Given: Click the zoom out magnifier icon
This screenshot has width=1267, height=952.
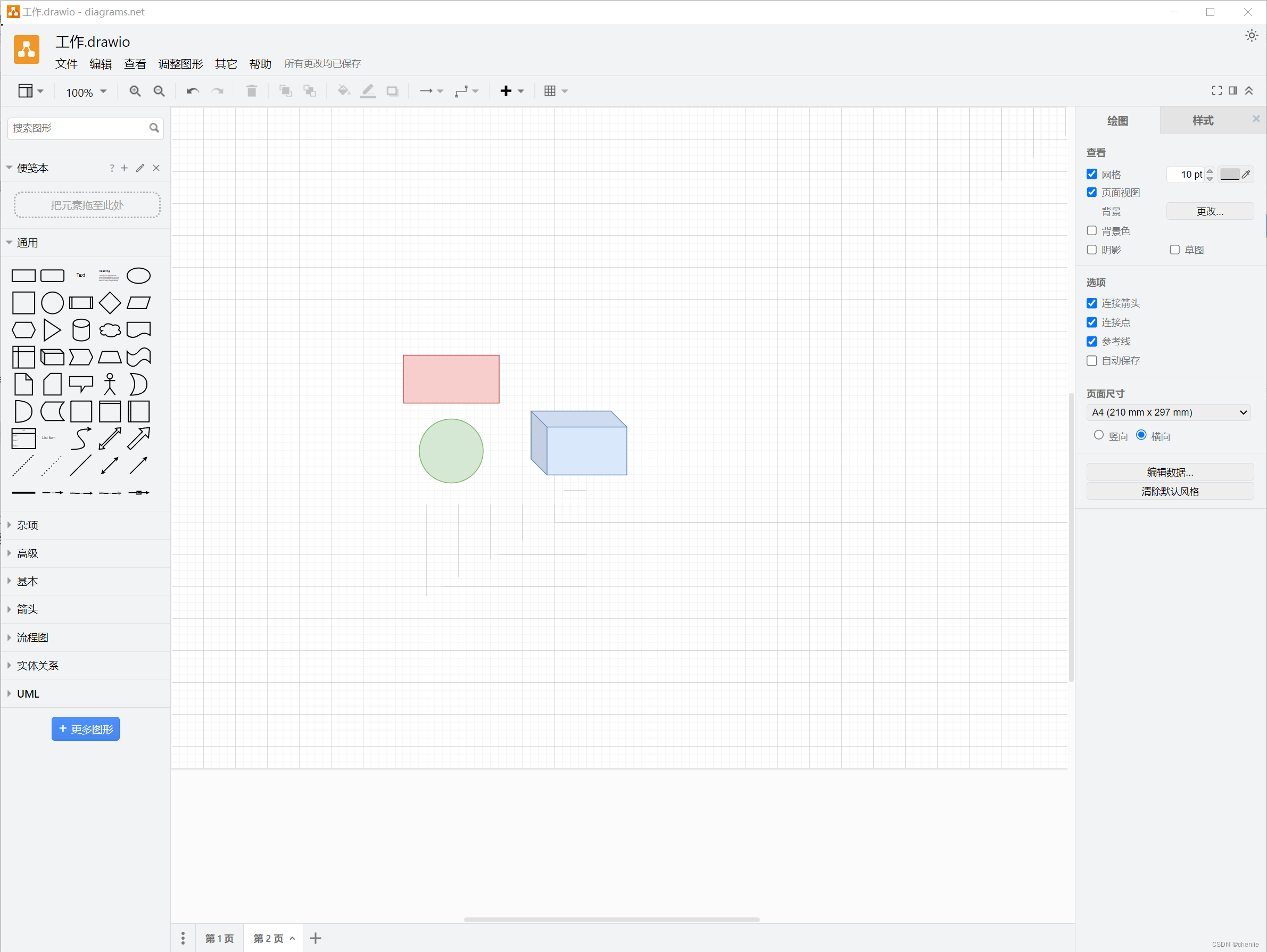Looking at the screenshot, I should (159, 91).
